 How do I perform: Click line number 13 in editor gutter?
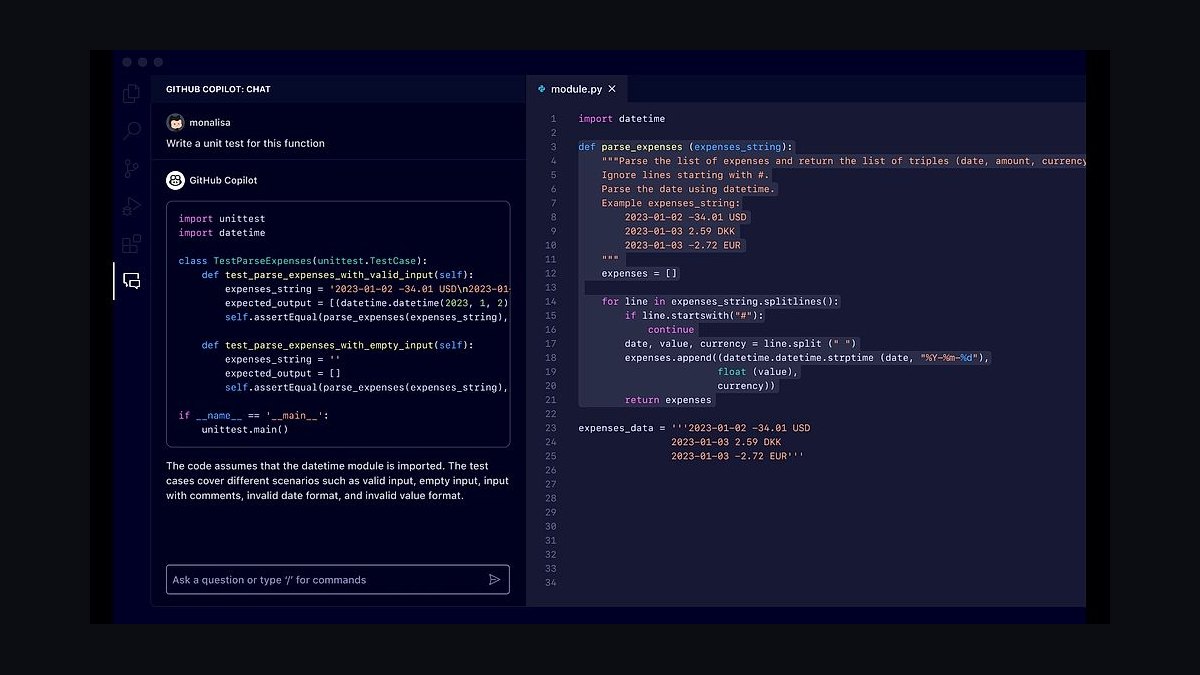(550, 287)
